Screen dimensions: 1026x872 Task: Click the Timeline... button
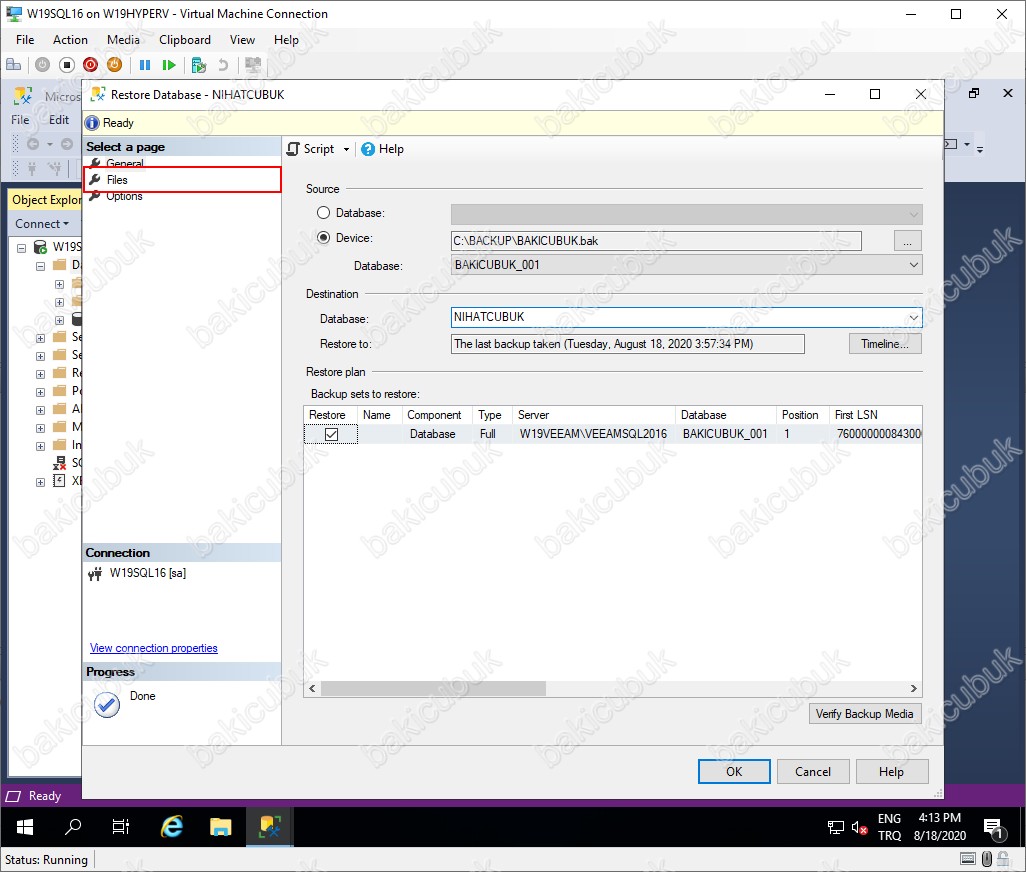click(885, 343)
